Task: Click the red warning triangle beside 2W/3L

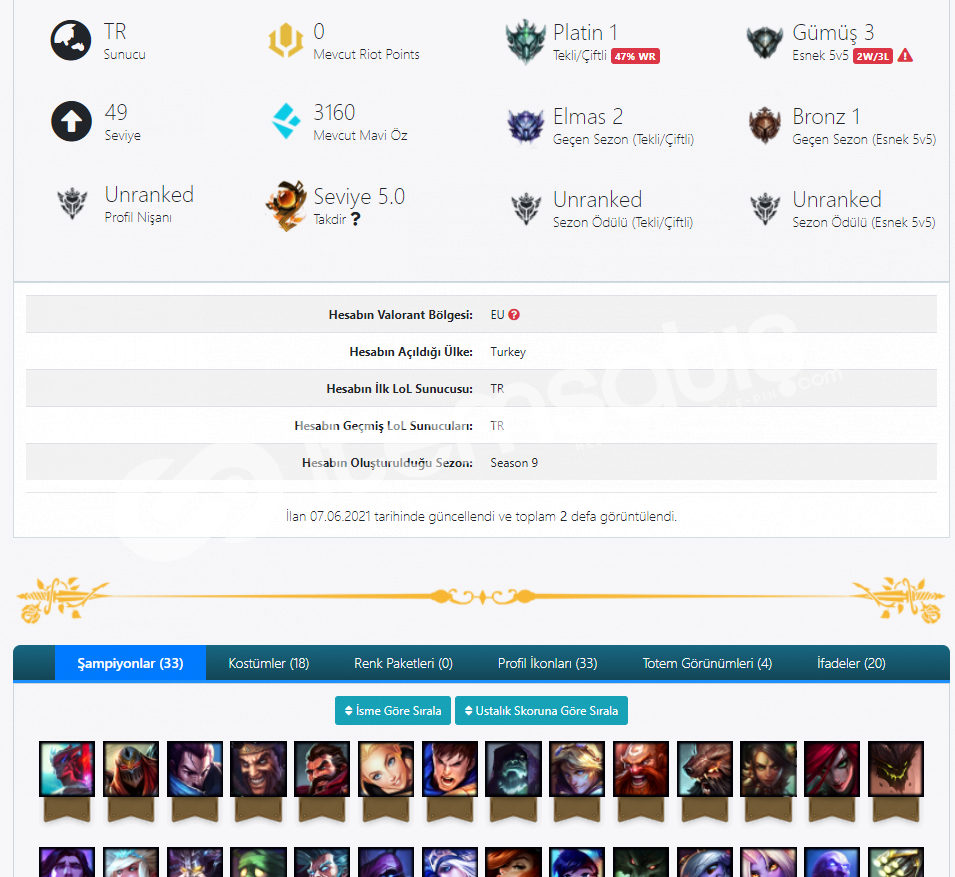Action: coord(905,56)
